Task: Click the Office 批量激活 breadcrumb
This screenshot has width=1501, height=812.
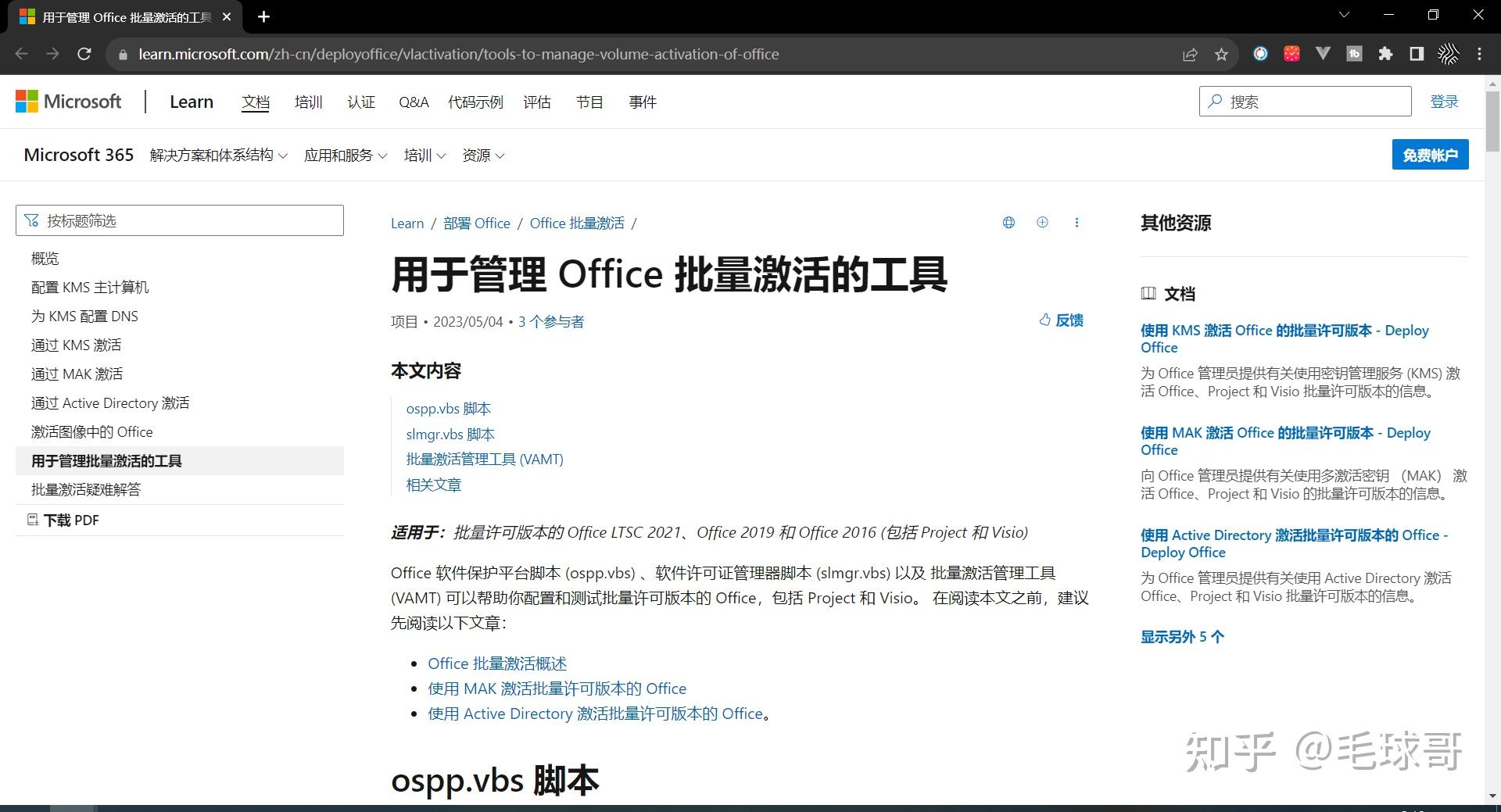Action: [x=577, y=224]
